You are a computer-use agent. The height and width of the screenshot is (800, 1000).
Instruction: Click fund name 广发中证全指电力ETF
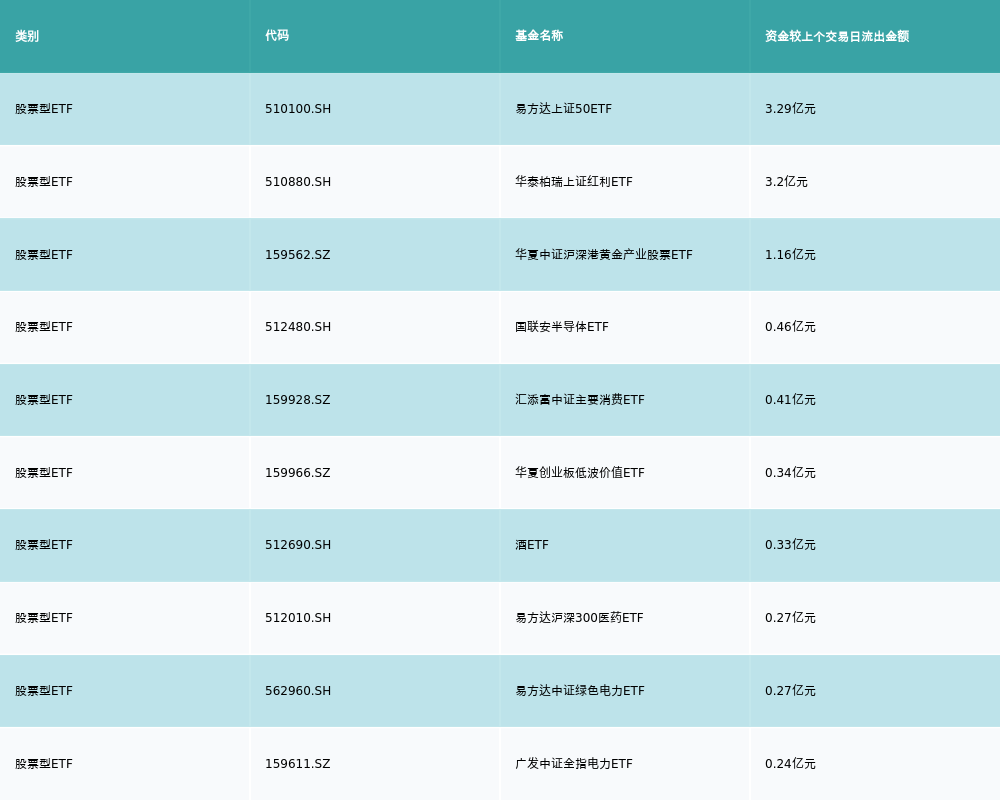[x=574, y=764]
